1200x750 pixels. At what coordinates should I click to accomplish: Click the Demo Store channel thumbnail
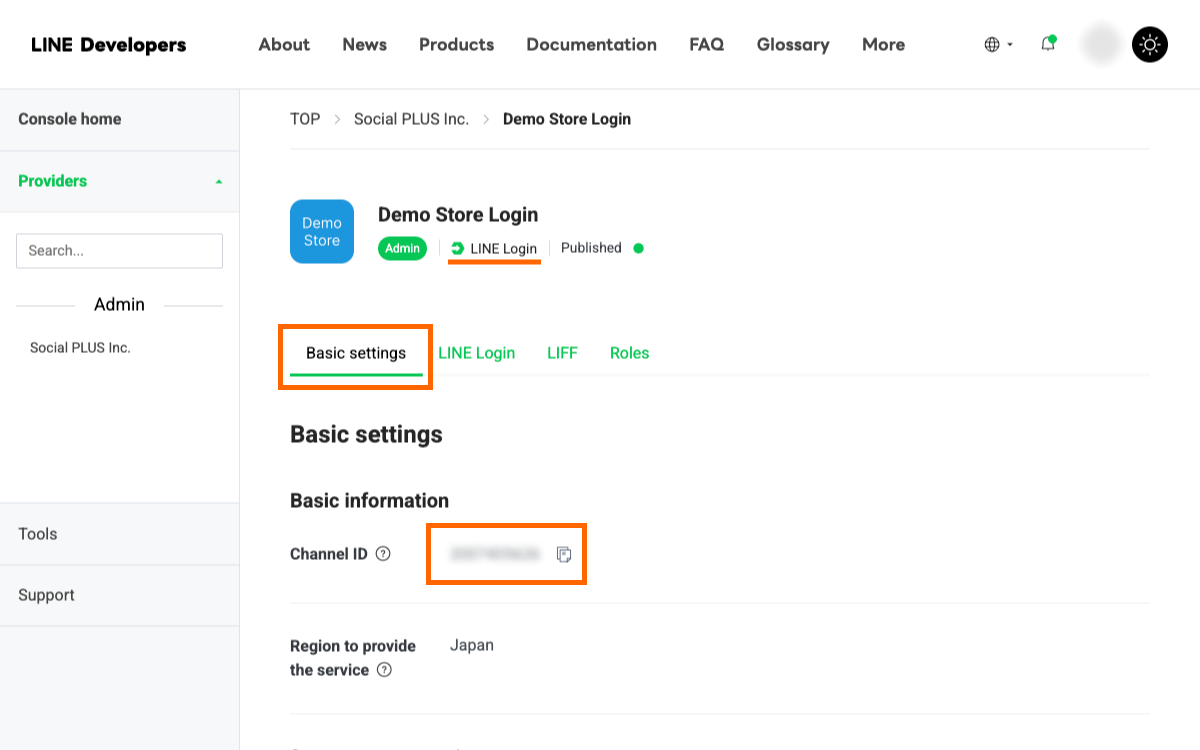click(322, 231)
